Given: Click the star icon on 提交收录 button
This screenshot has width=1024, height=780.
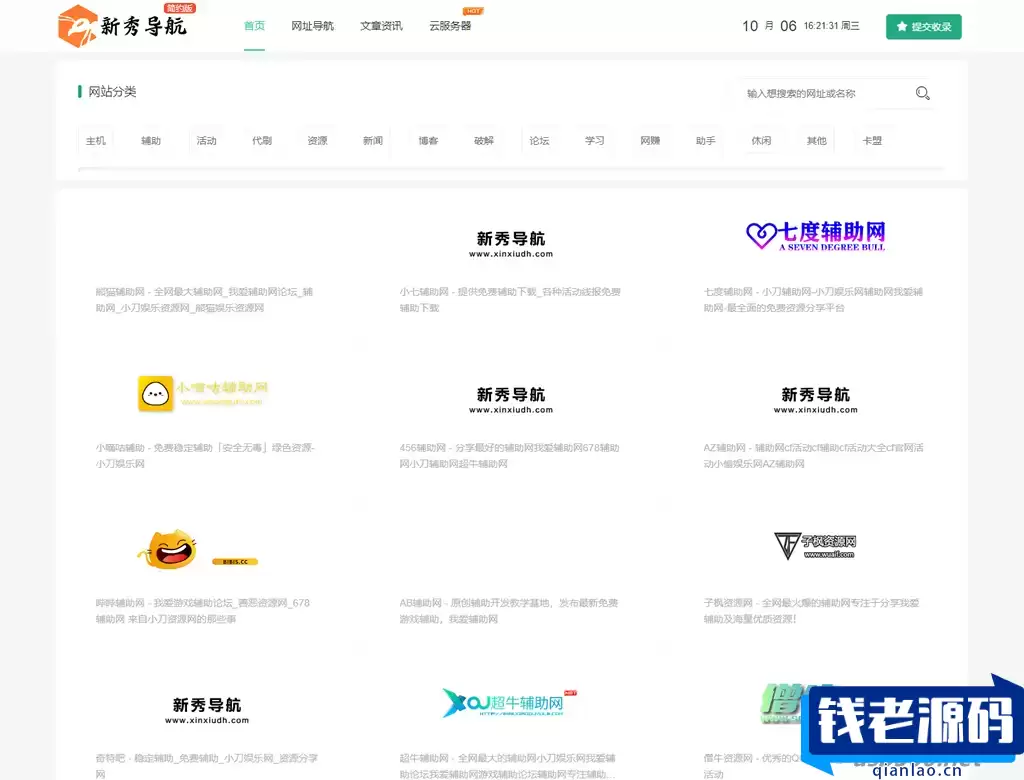Looking at the screenshot, I should click(902, 27).
